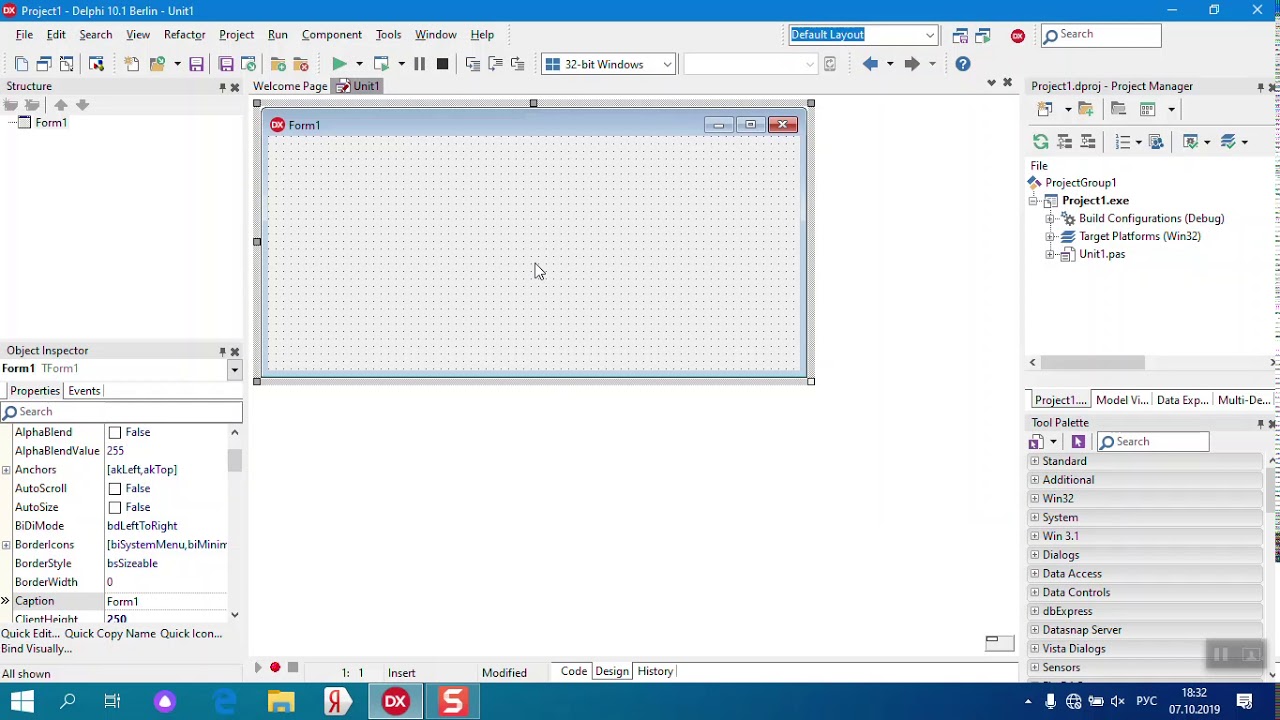Expand the Standard palette category
This screenshot has height=720, width=1280.
coord(1034,461)
